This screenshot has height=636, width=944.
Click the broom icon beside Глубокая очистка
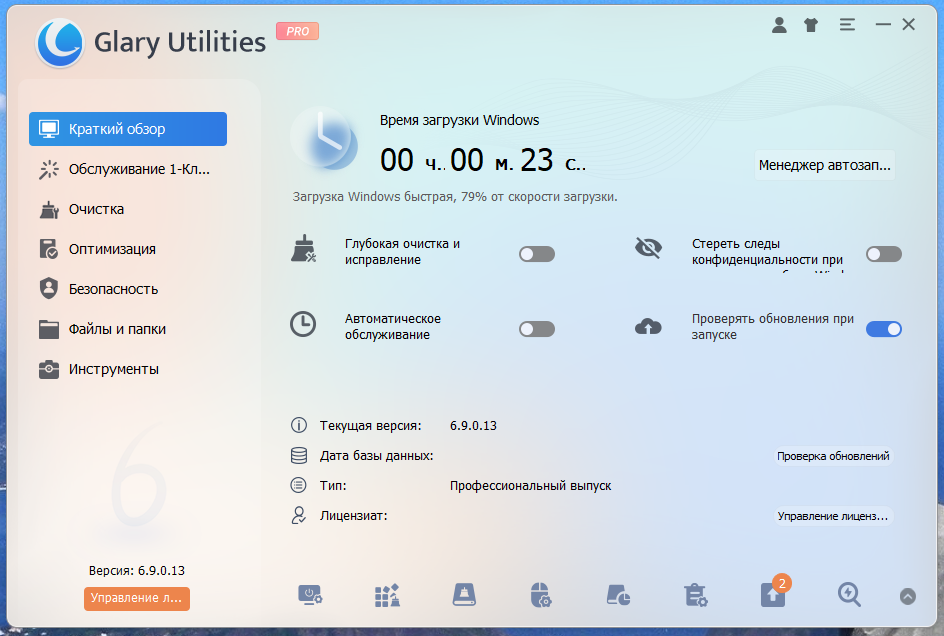tap(303, 249)
